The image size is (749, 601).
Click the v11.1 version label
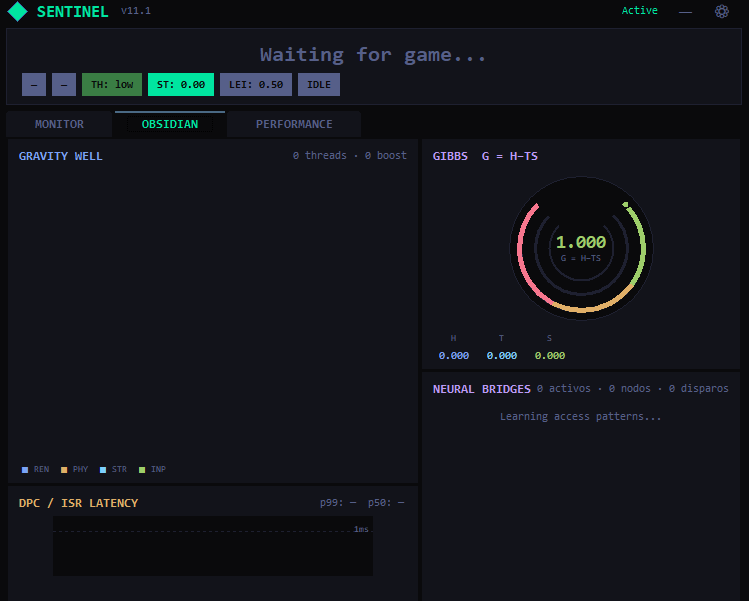[x=136, y=11]
